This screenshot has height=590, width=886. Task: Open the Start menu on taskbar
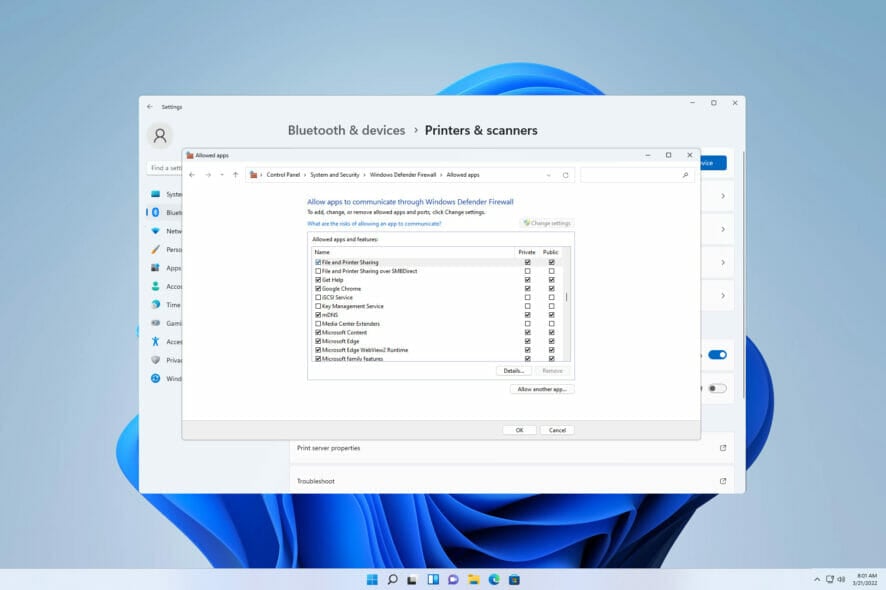[372, 580]
